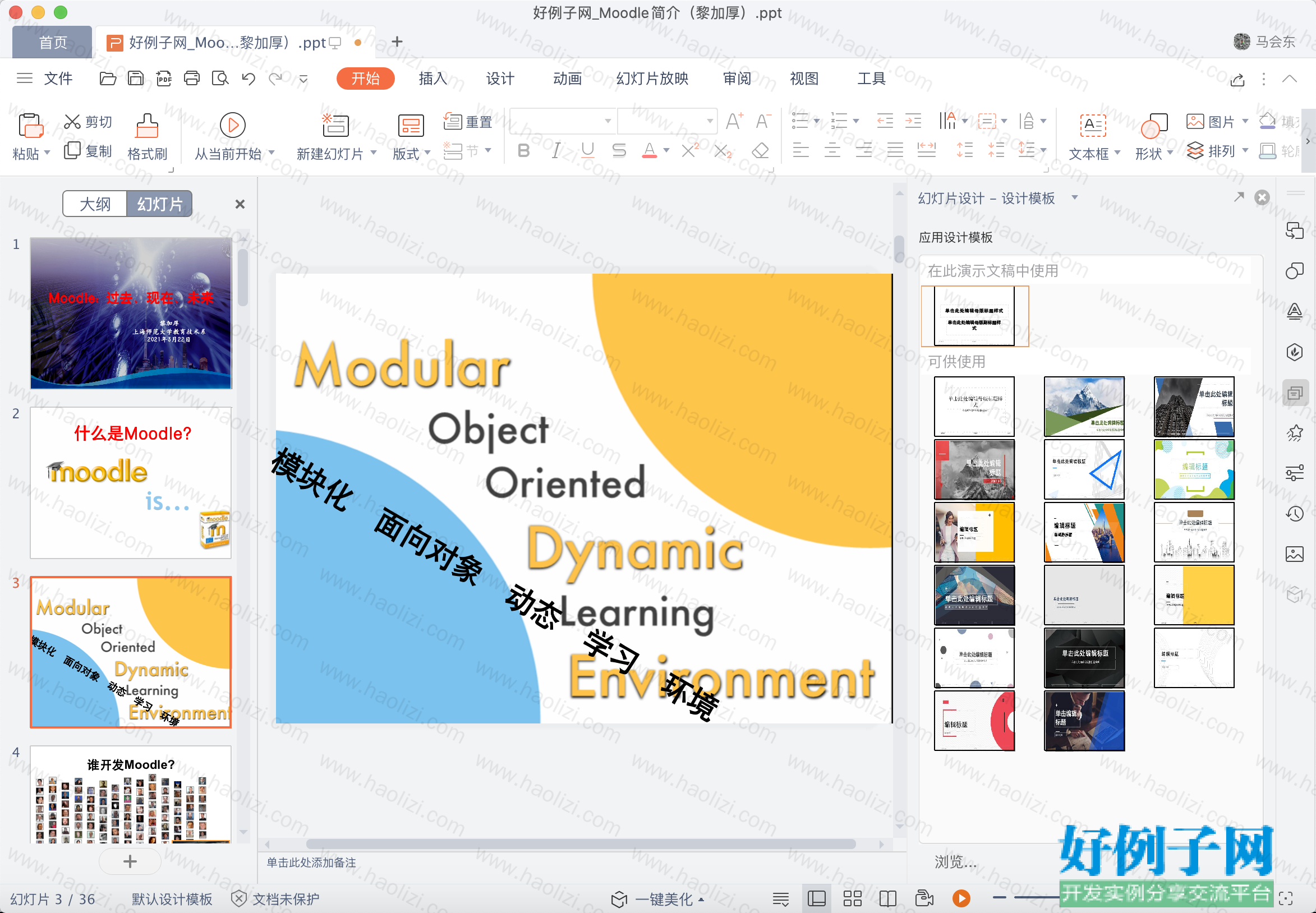The height and width of the screenshot is (913, 1316).
Task: Click the Superscript X² icon
Action: tap(690, 150)
